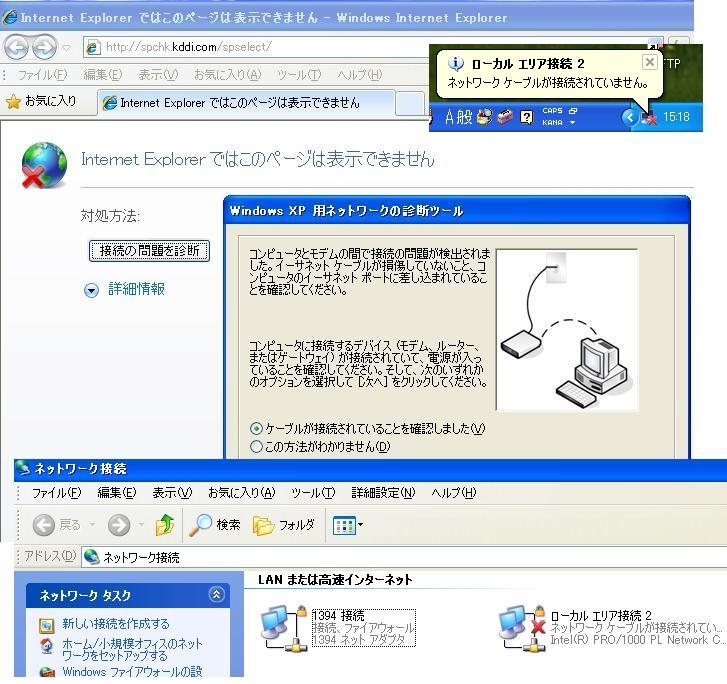The width and height of the screenshot is (727, 684).
Task: Click the language bar restore icon
Action: [573, 111]
